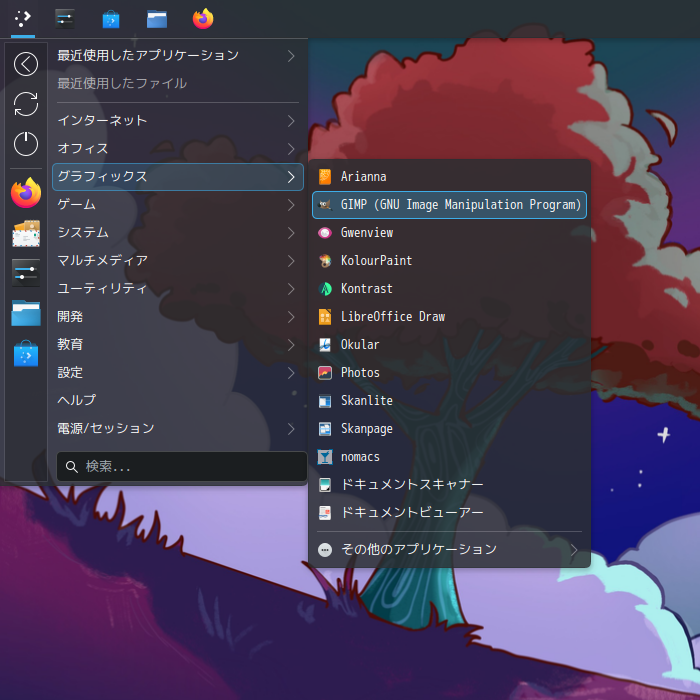Expand the 開発 submenu arrow

tap(291, 317)
